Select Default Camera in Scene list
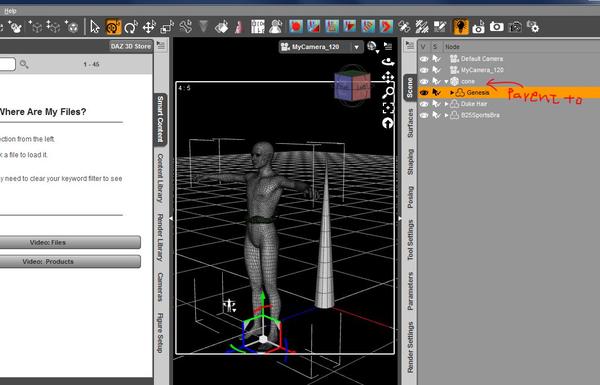Viewport: 600px width, 385px height. coord(482,59)
